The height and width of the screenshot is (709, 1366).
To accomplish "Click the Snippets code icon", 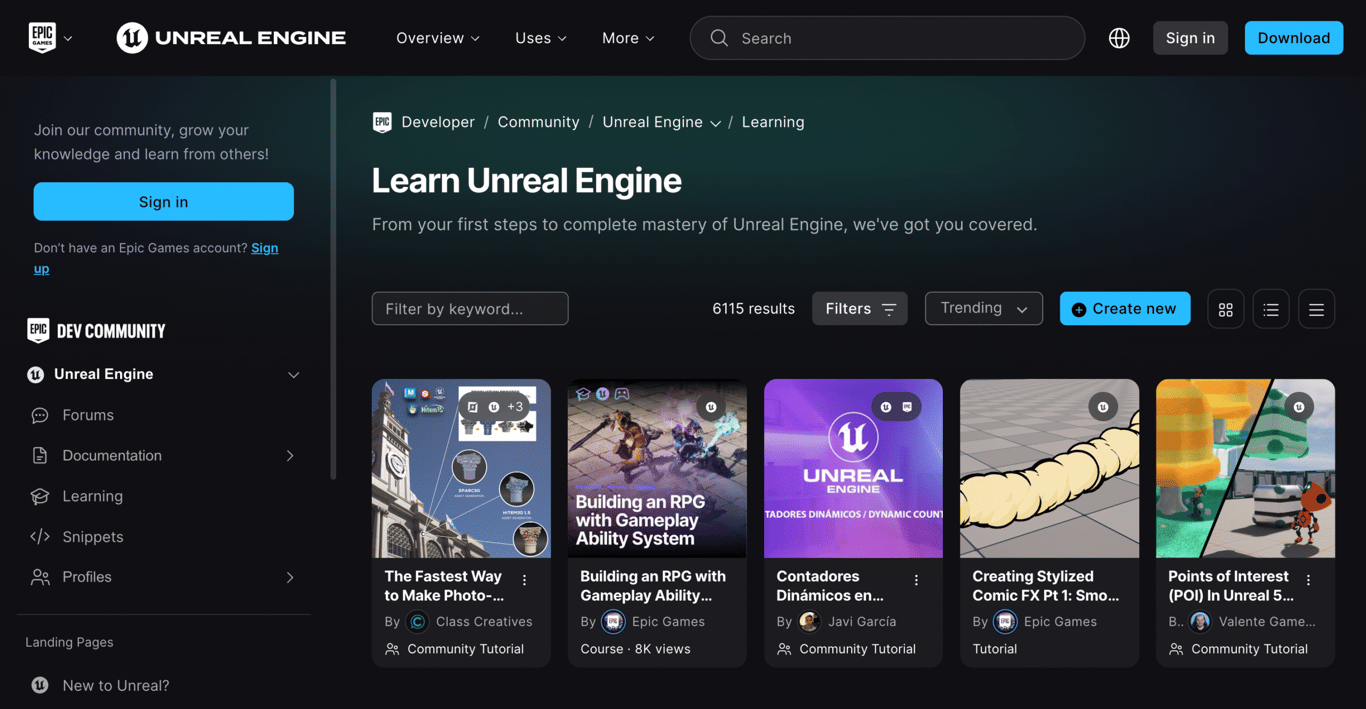I will (x=39, y=536).
